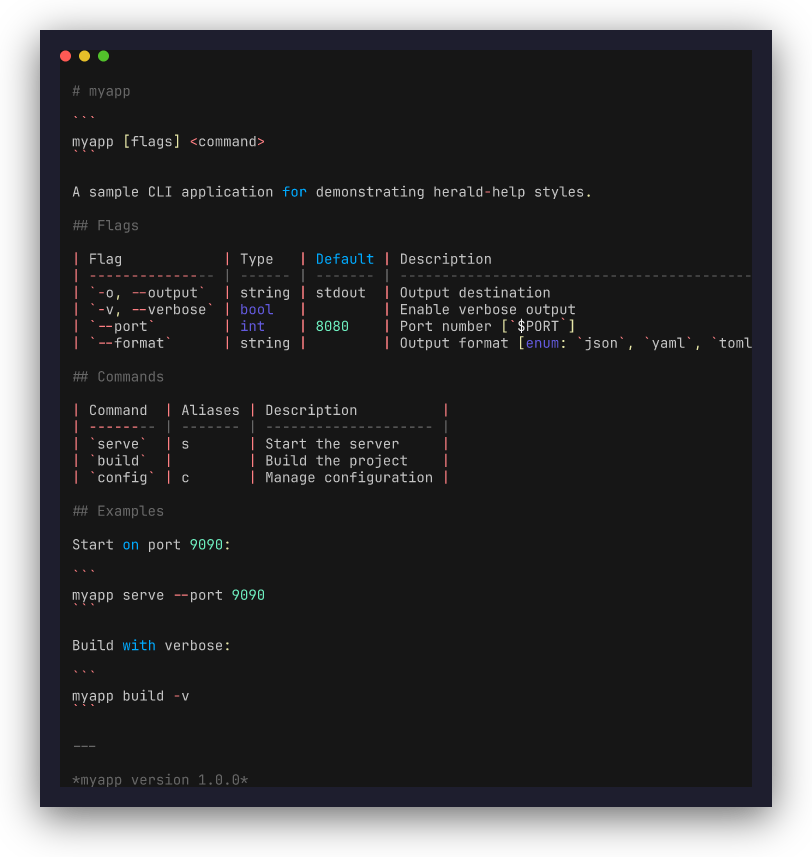Click 'myapp build -v' example
The width and height of the screenshot is (812, 857).
coord(131,696)
